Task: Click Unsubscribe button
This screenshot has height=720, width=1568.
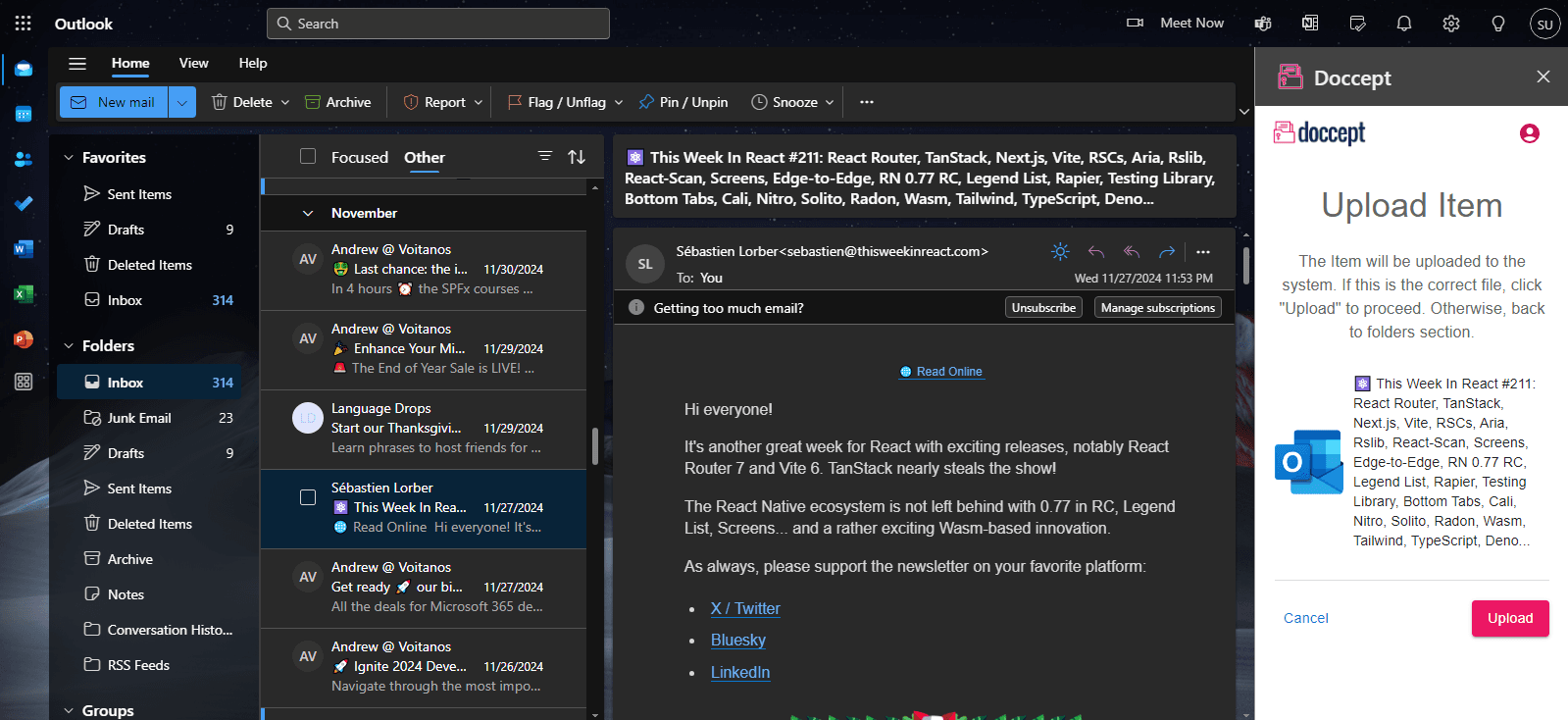Action: pyautogui.click(x=1043, y=307)
